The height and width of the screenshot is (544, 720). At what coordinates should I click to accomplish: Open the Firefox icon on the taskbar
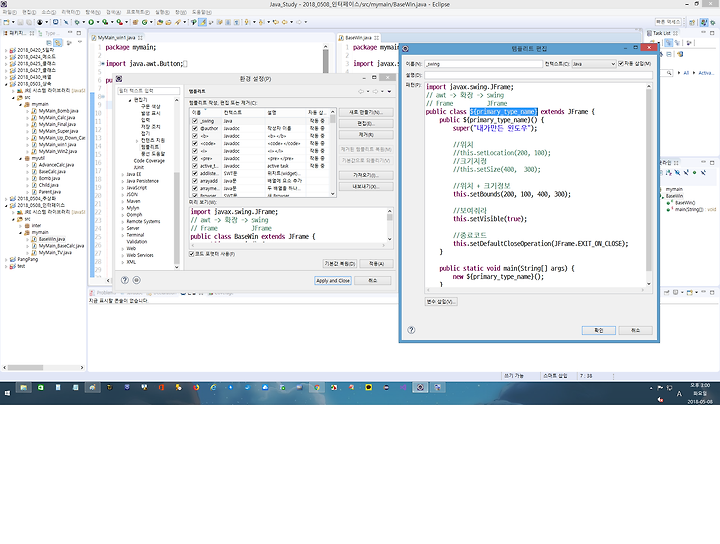coord(196,388)
